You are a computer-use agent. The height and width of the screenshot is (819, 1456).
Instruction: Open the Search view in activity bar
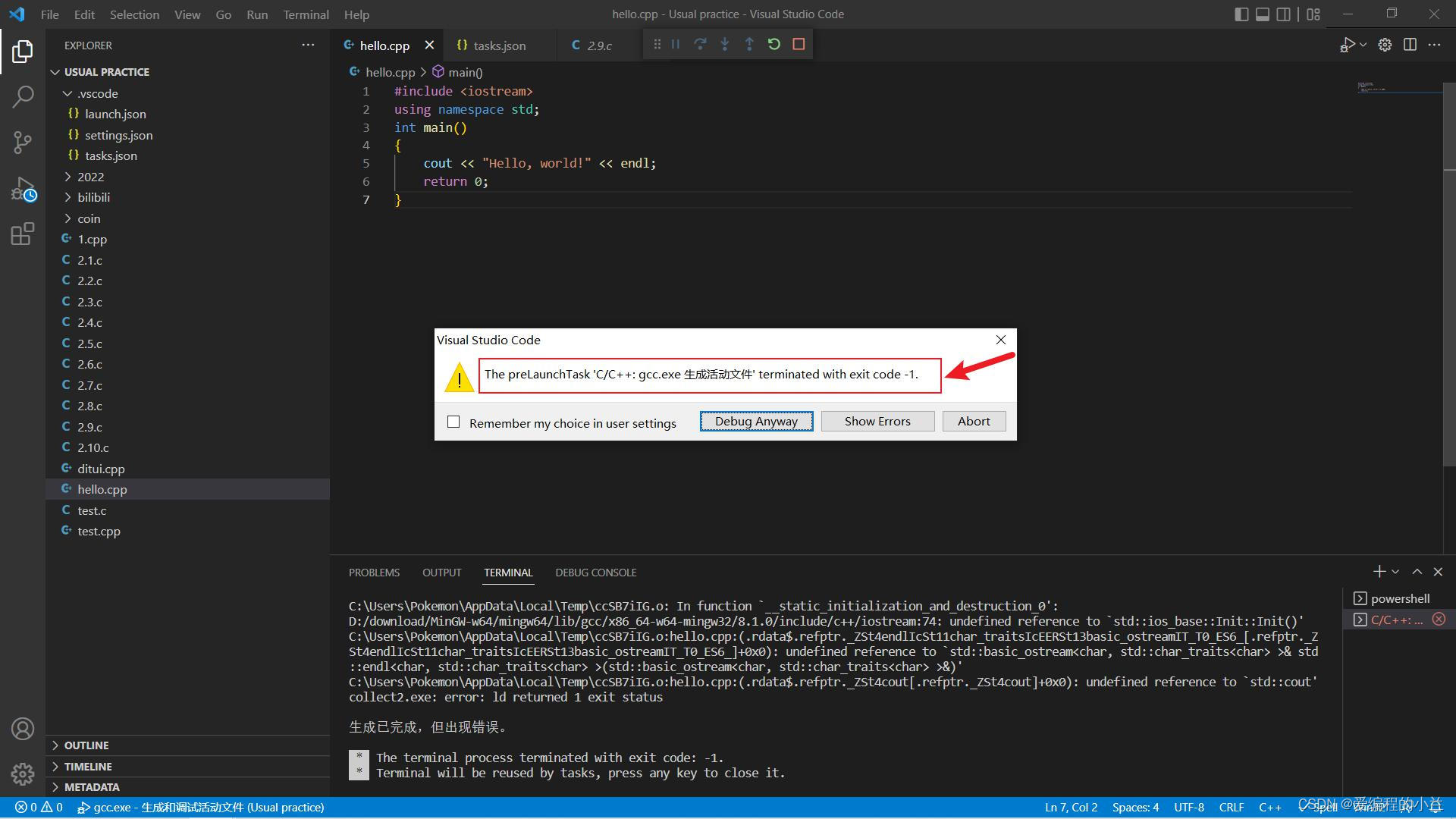23,96
